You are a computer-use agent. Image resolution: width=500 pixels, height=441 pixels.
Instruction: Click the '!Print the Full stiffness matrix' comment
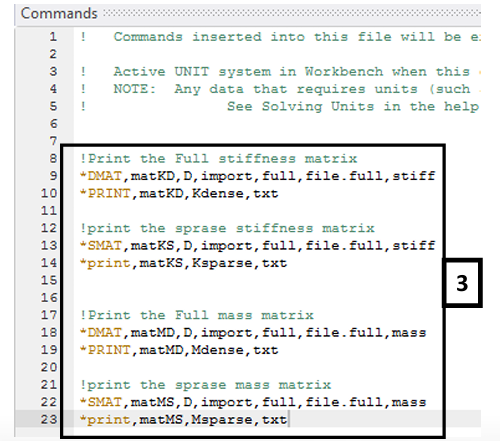(x=219, y=159)
